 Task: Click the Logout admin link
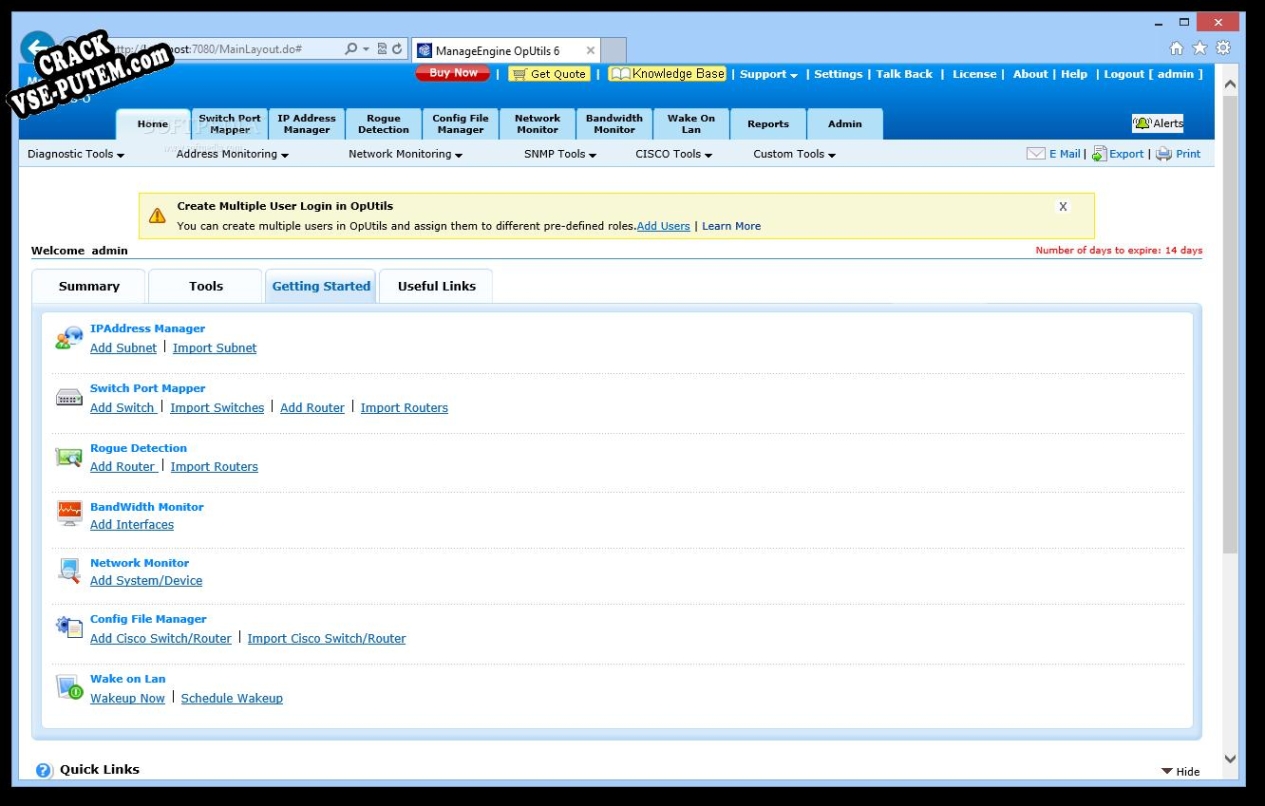1153,74
